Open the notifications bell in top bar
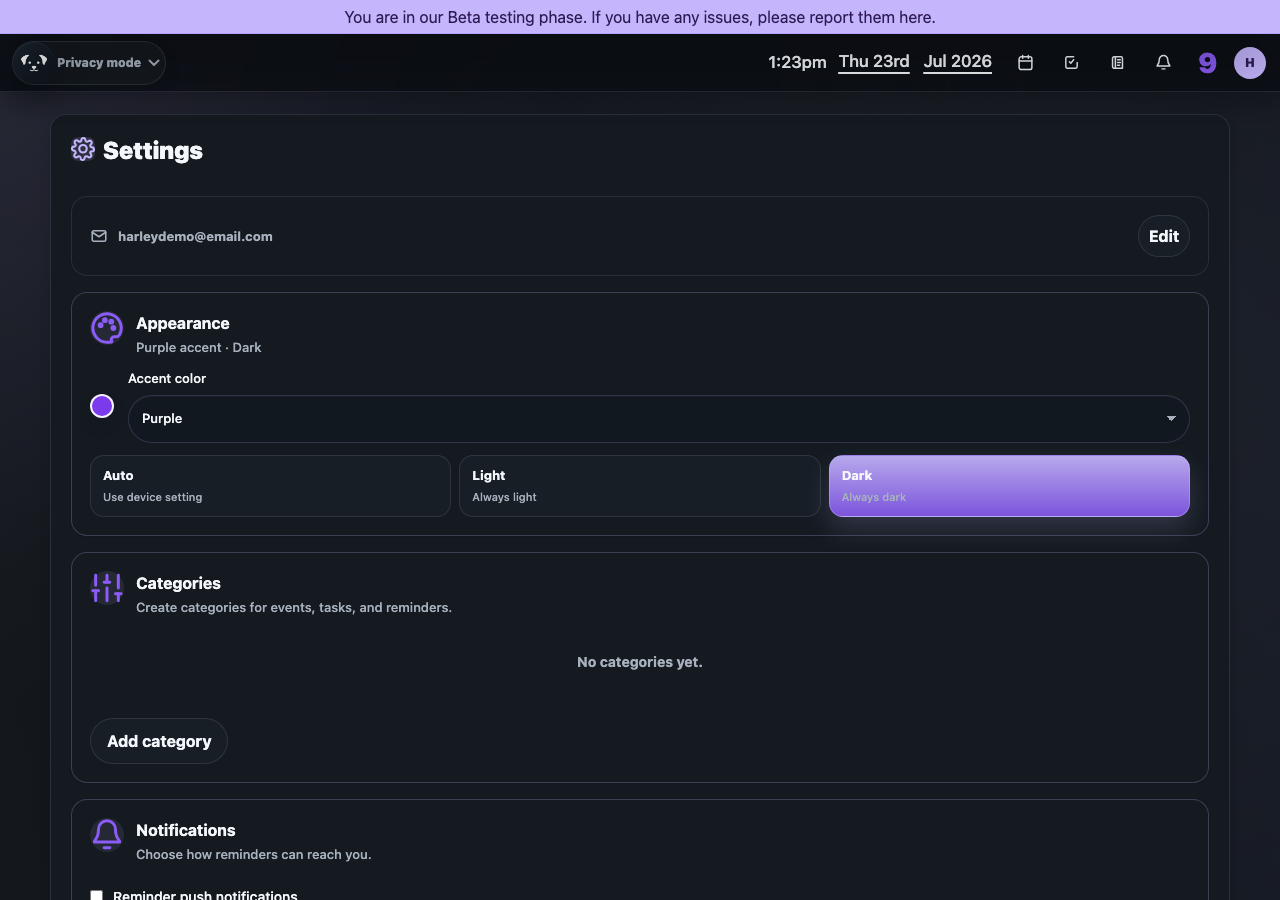This screenshot has height=900, width=1280. point(1163,62)
